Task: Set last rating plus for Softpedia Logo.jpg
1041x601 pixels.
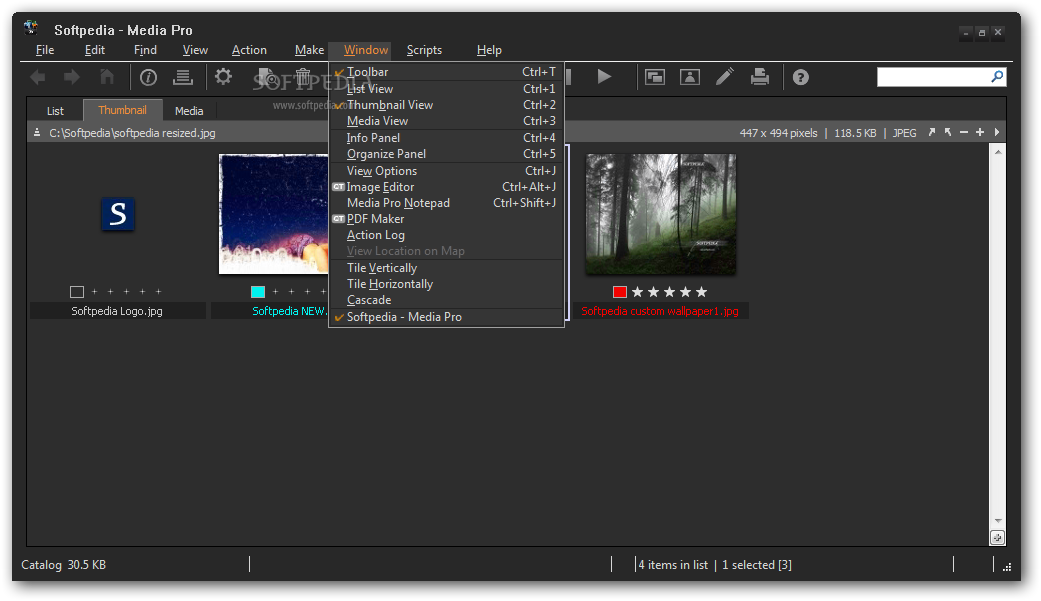Action: click(158, 292)
